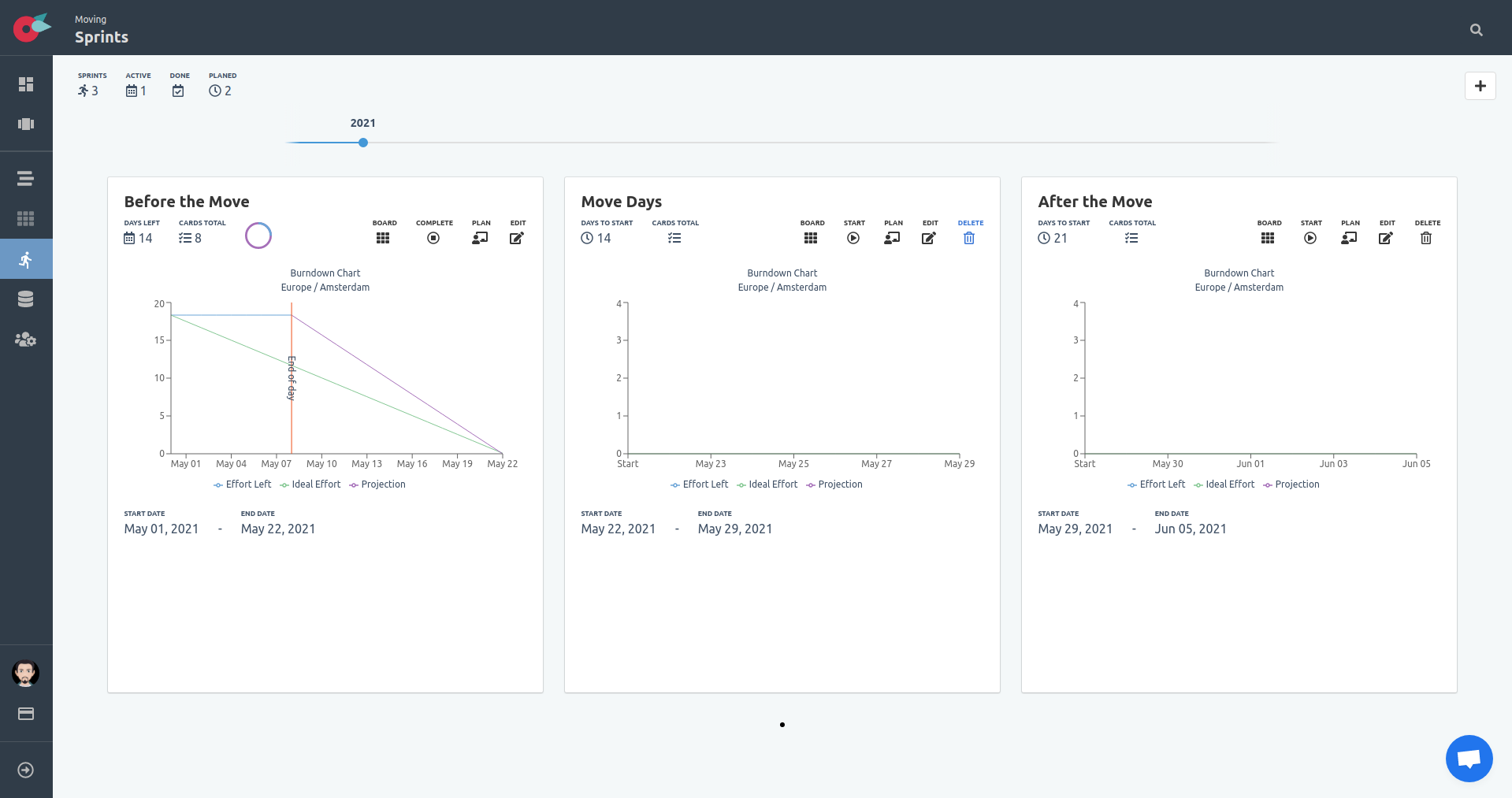Viewport: 1512px width, 798px height.
Task: Toggle Projection legend in After the Move chart
Action: [x=1291, y=484]
